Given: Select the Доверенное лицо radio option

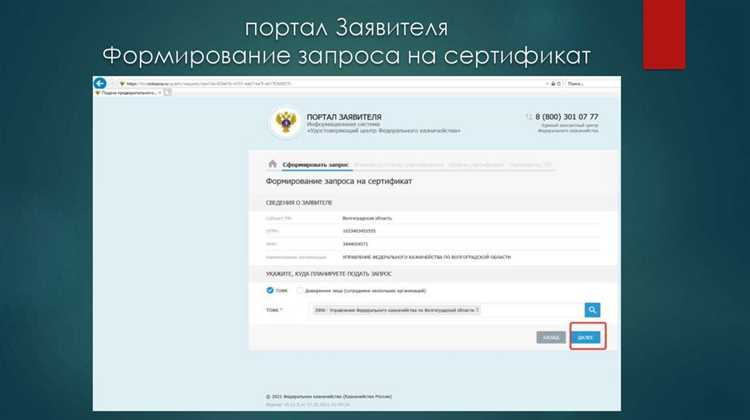Looking at the screenshot, I should coord(300,291).
